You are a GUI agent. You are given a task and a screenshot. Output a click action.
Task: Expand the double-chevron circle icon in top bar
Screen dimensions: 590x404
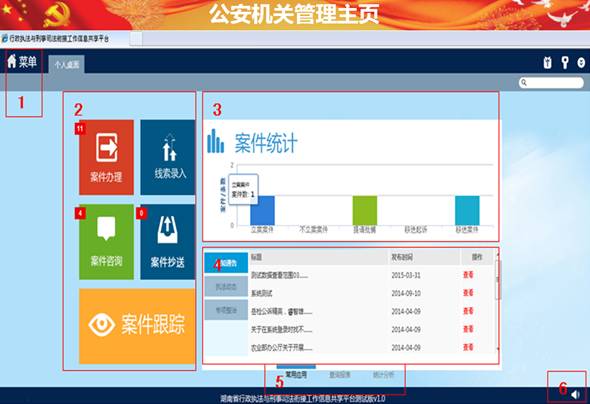581,62
